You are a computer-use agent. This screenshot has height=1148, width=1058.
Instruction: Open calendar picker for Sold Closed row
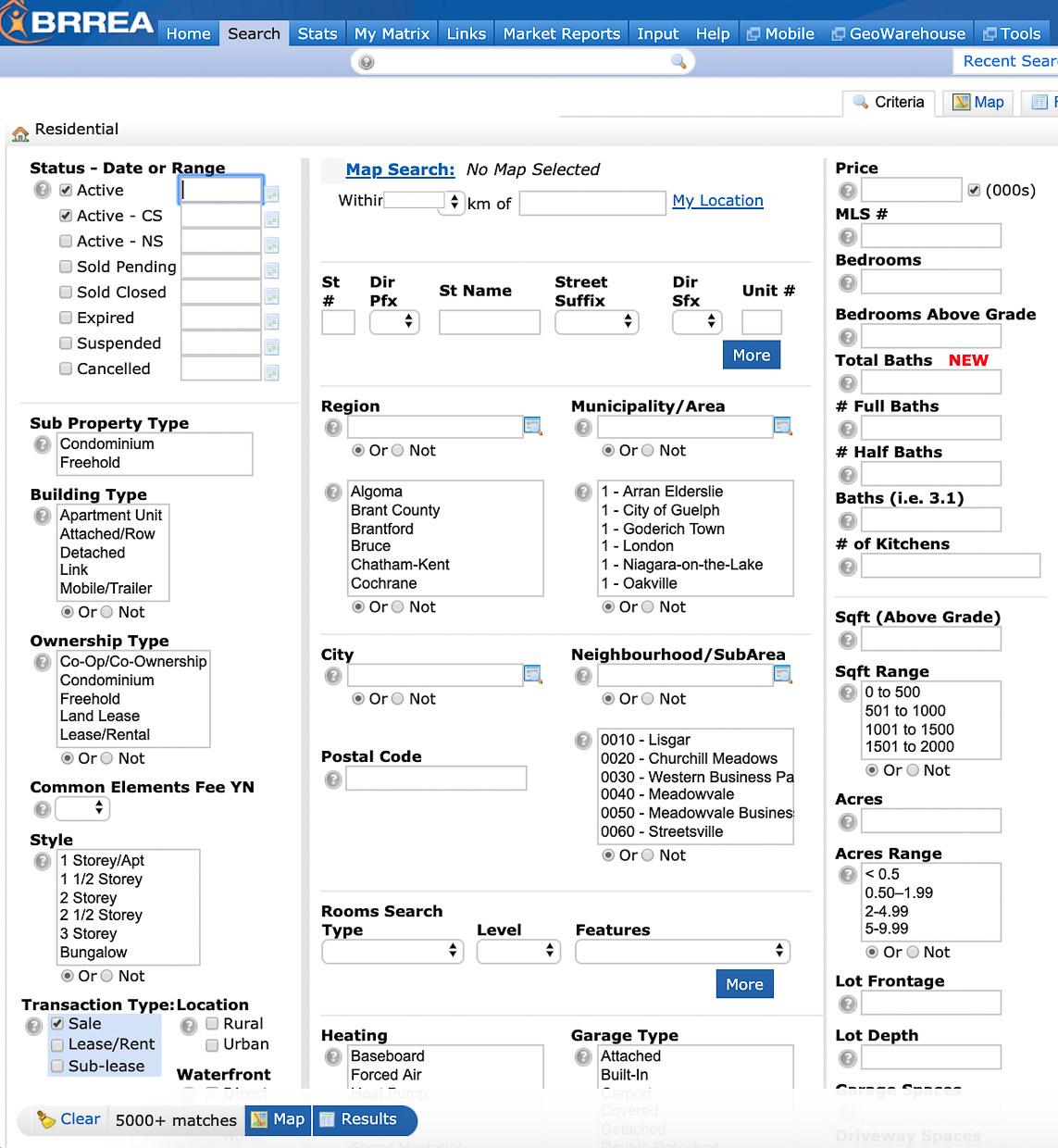(272, 296)
